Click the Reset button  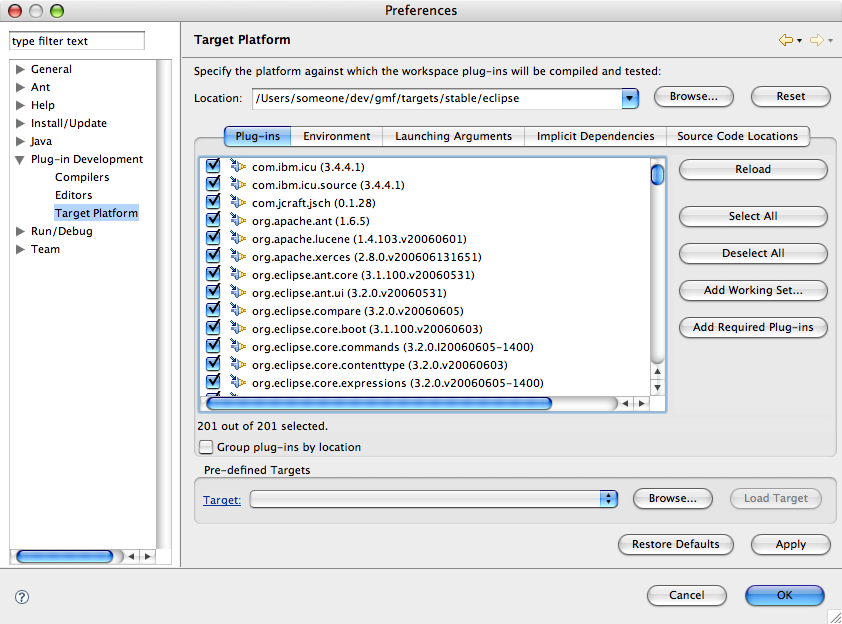[790, 97]
